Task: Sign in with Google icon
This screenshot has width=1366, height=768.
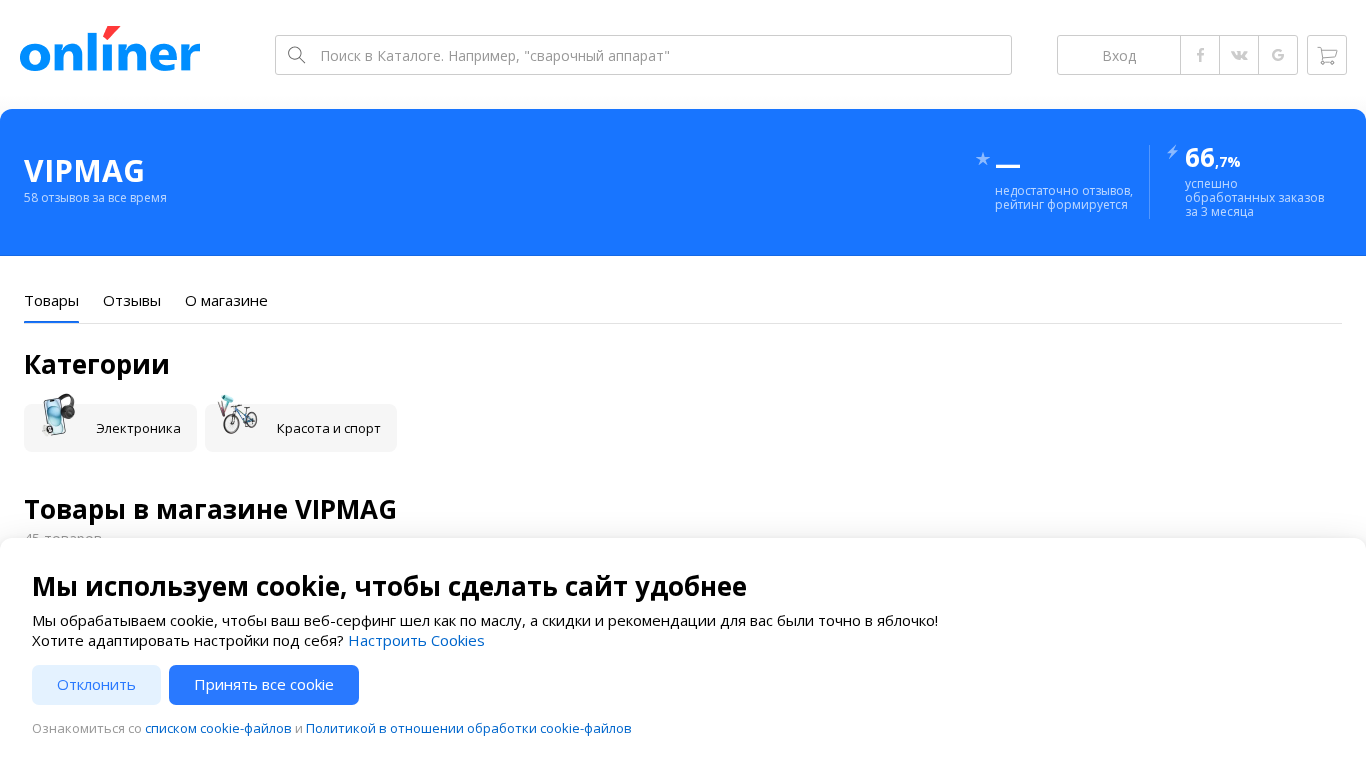Action: point(1278,55)
